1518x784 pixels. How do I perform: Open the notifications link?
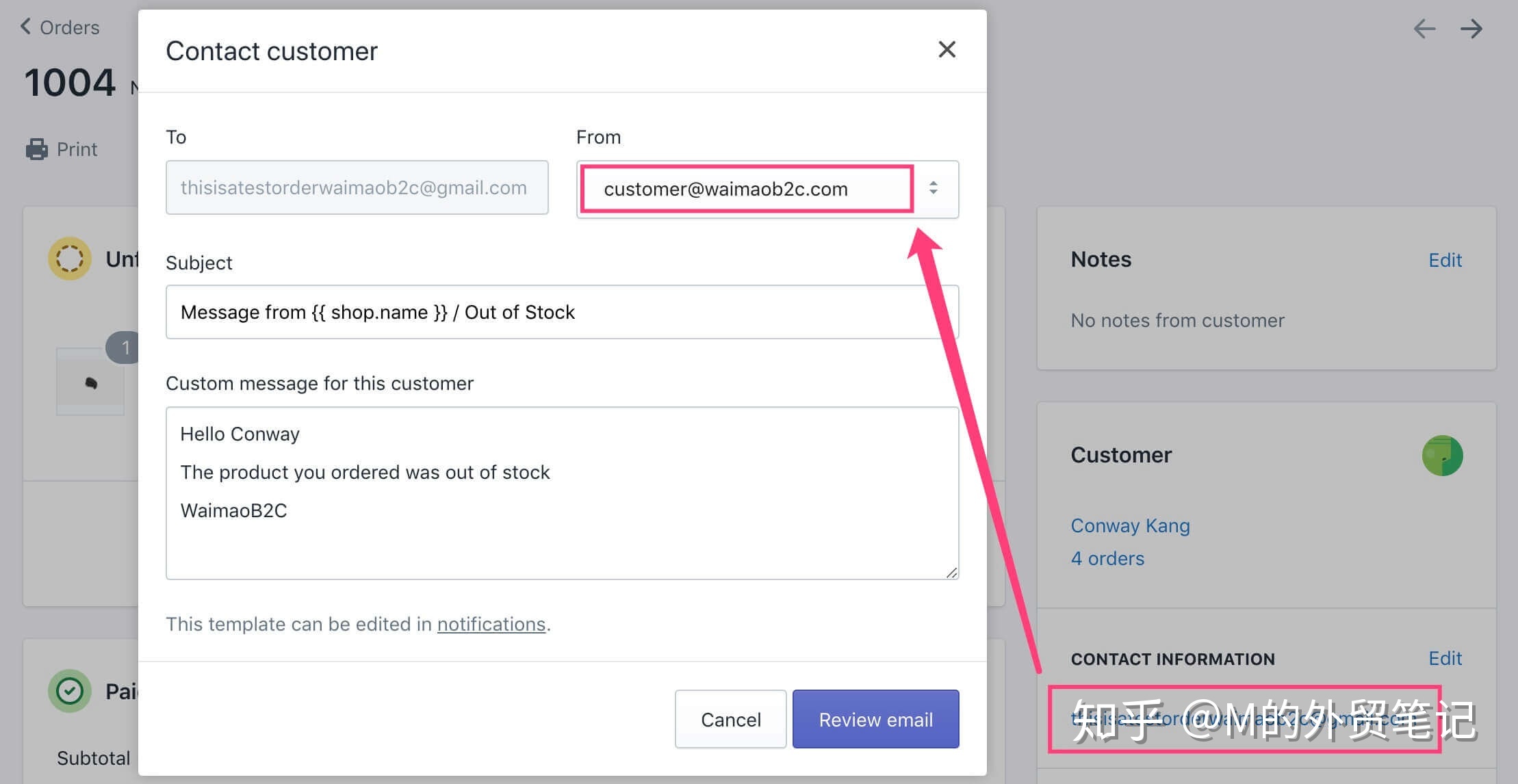click(491, 624)
